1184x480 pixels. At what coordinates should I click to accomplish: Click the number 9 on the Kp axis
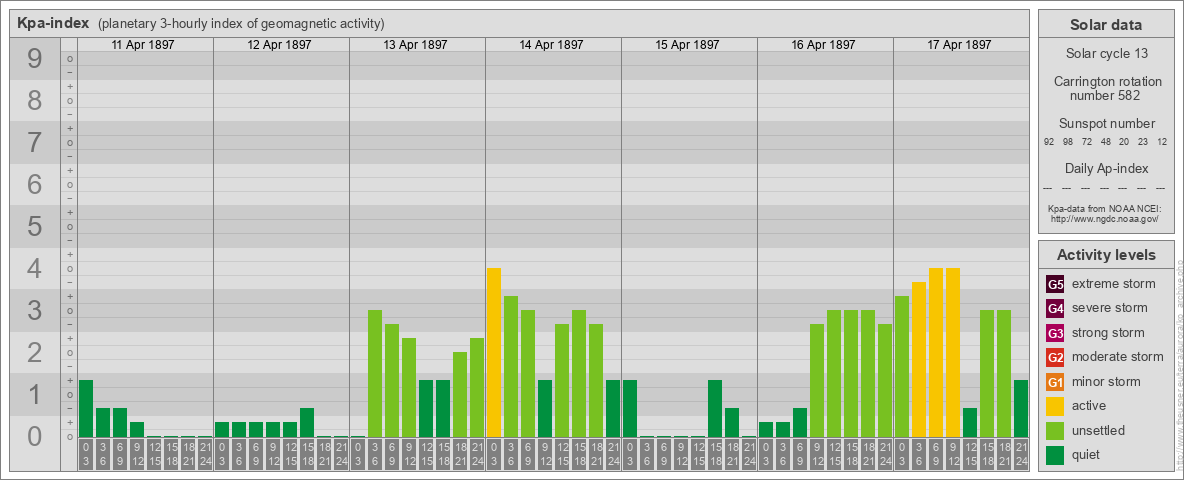(35, 60)
